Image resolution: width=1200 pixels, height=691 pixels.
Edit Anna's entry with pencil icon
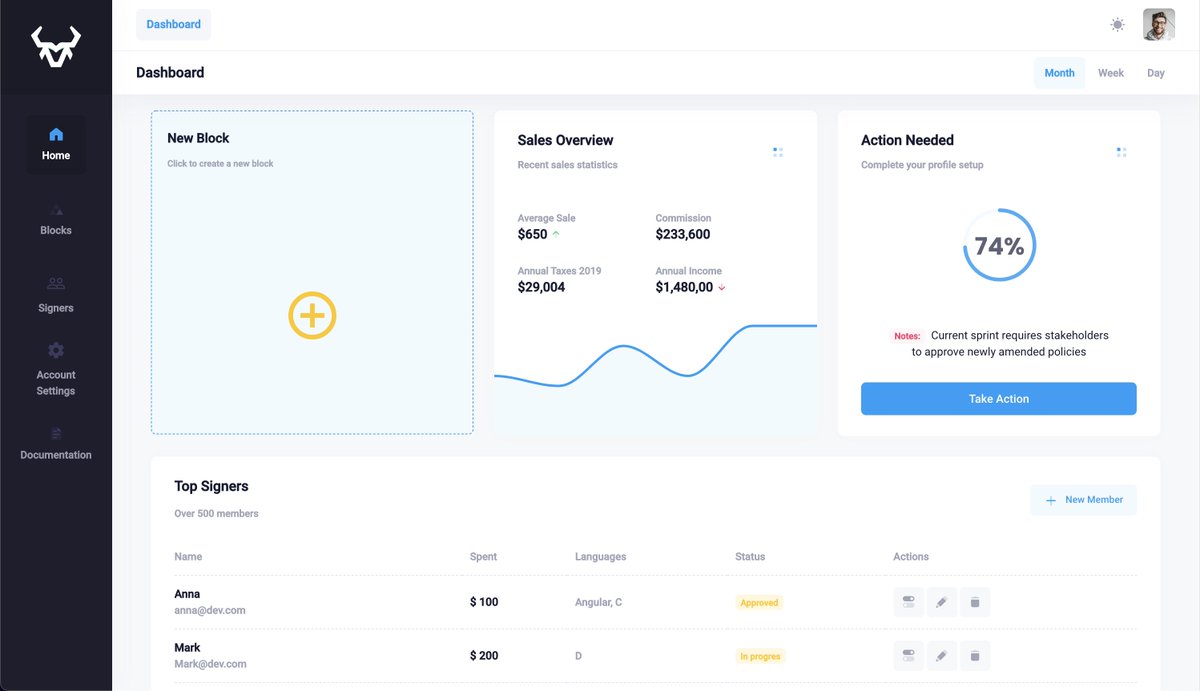pyautogui.click(x=942, y=602)
